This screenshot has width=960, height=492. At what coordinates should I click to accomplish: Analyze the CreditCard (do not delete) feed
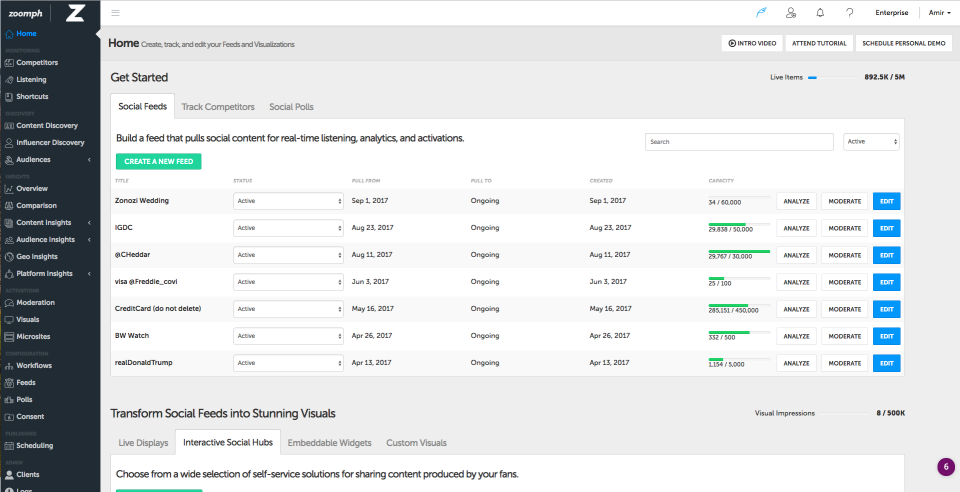tap(796, 310)
